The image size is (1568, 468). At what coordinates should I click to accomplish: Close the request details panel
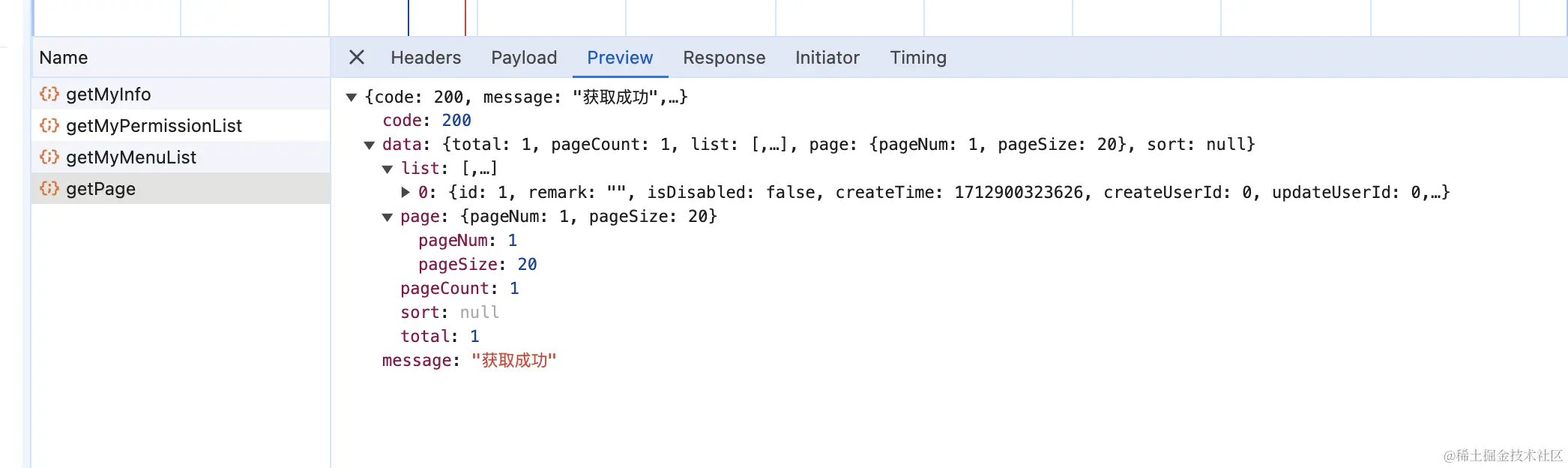tap(357, 58)
